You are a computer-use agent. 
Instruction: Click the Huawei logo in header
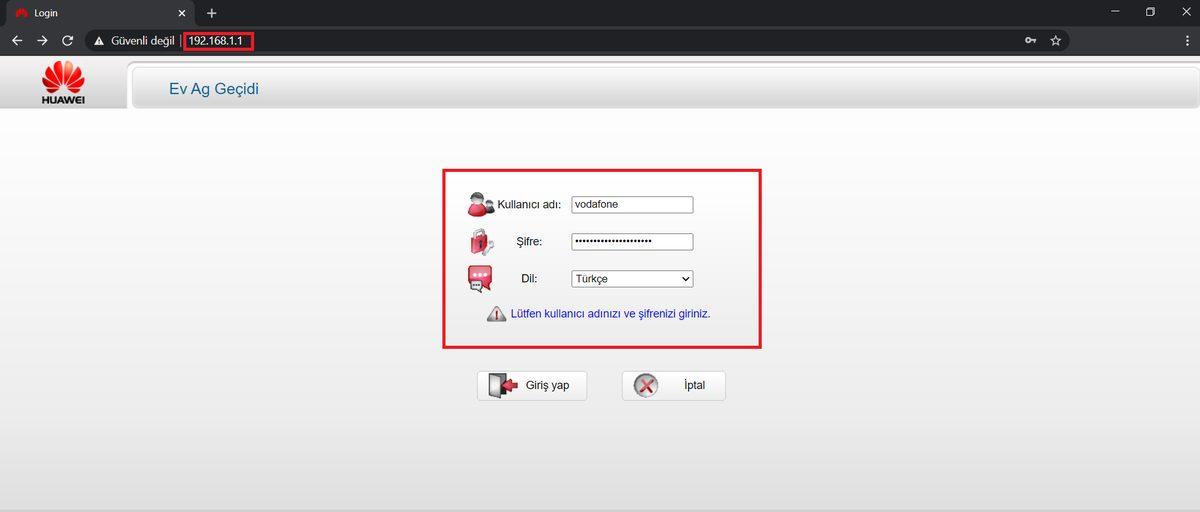point(63,82)
